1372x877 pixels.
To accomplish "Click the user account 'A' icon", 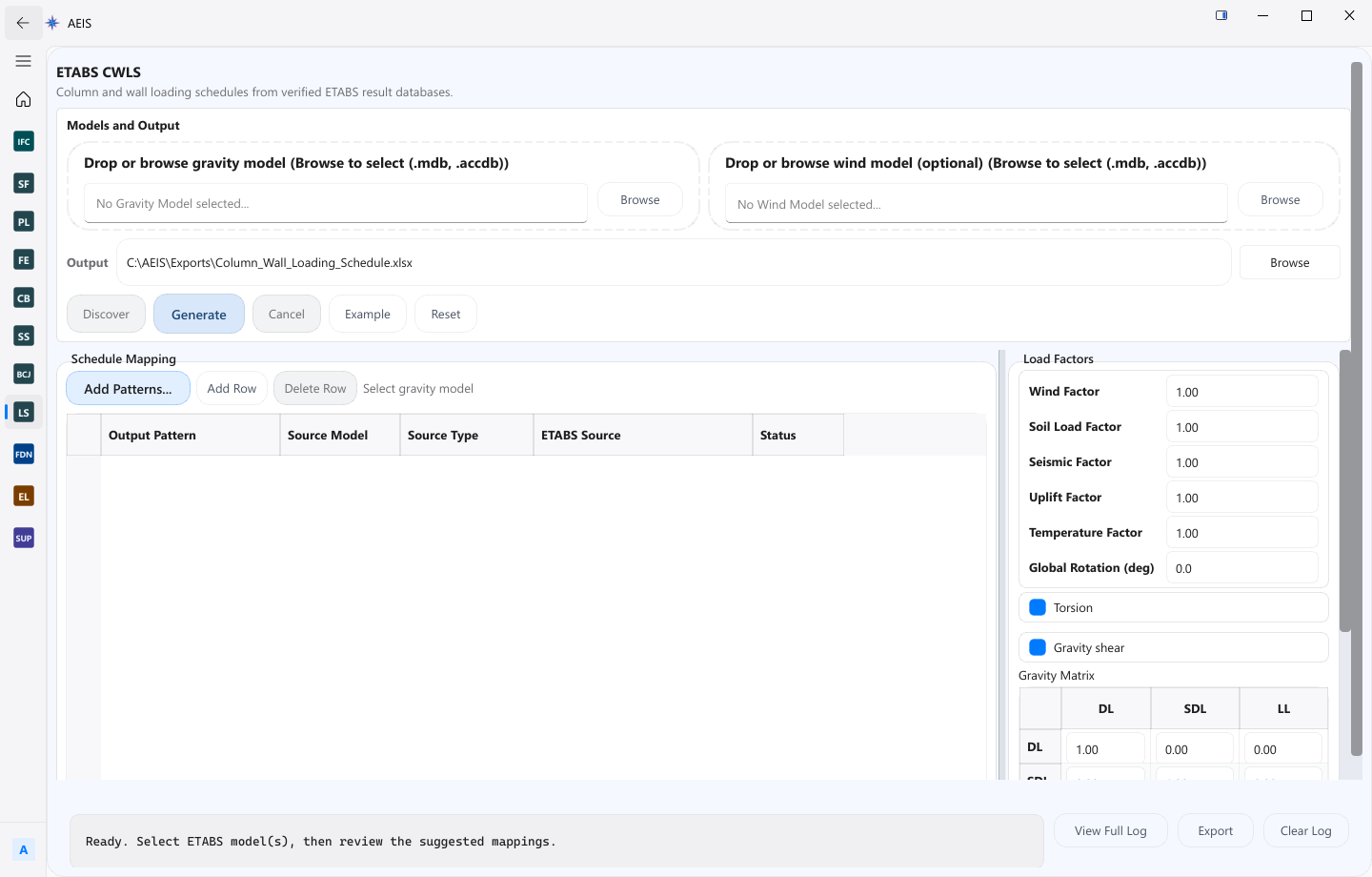I will point(24,849).
